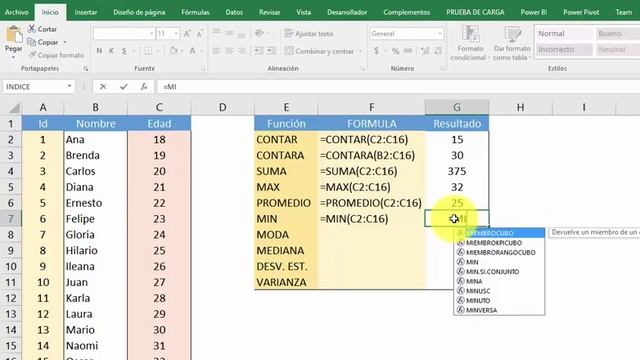Toggle underline with the S button
Screen dimensions: 640x360
pyautogui.click(x=124, y=51)
